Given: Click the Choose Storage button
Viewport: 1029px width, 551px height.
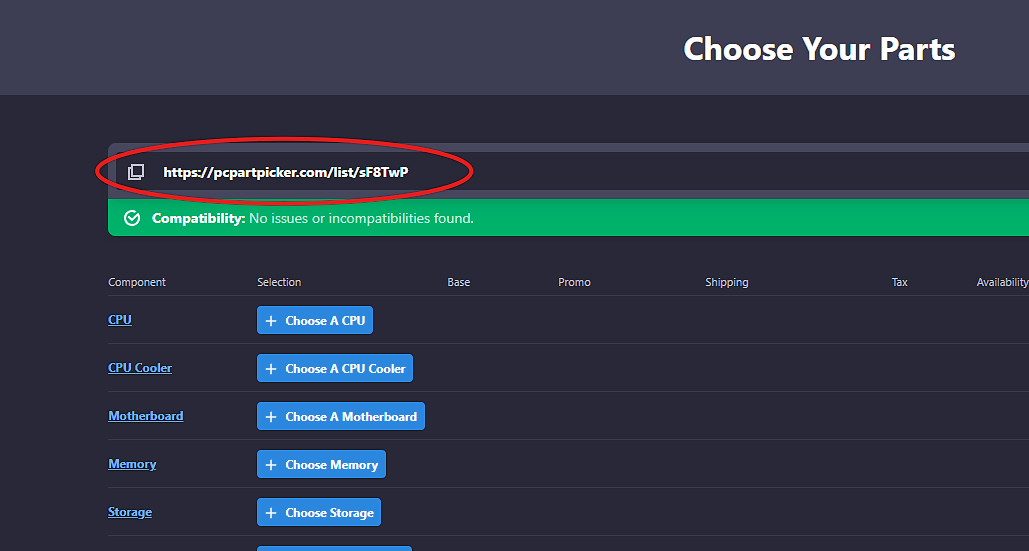Looking at the screenshot, I should coord(319,512).
